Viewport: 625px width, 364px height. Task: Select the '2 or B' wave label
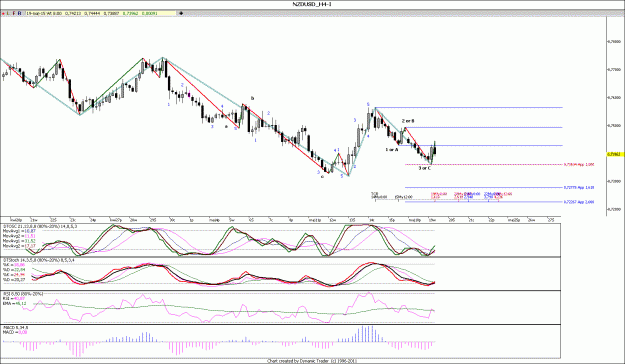408,120
